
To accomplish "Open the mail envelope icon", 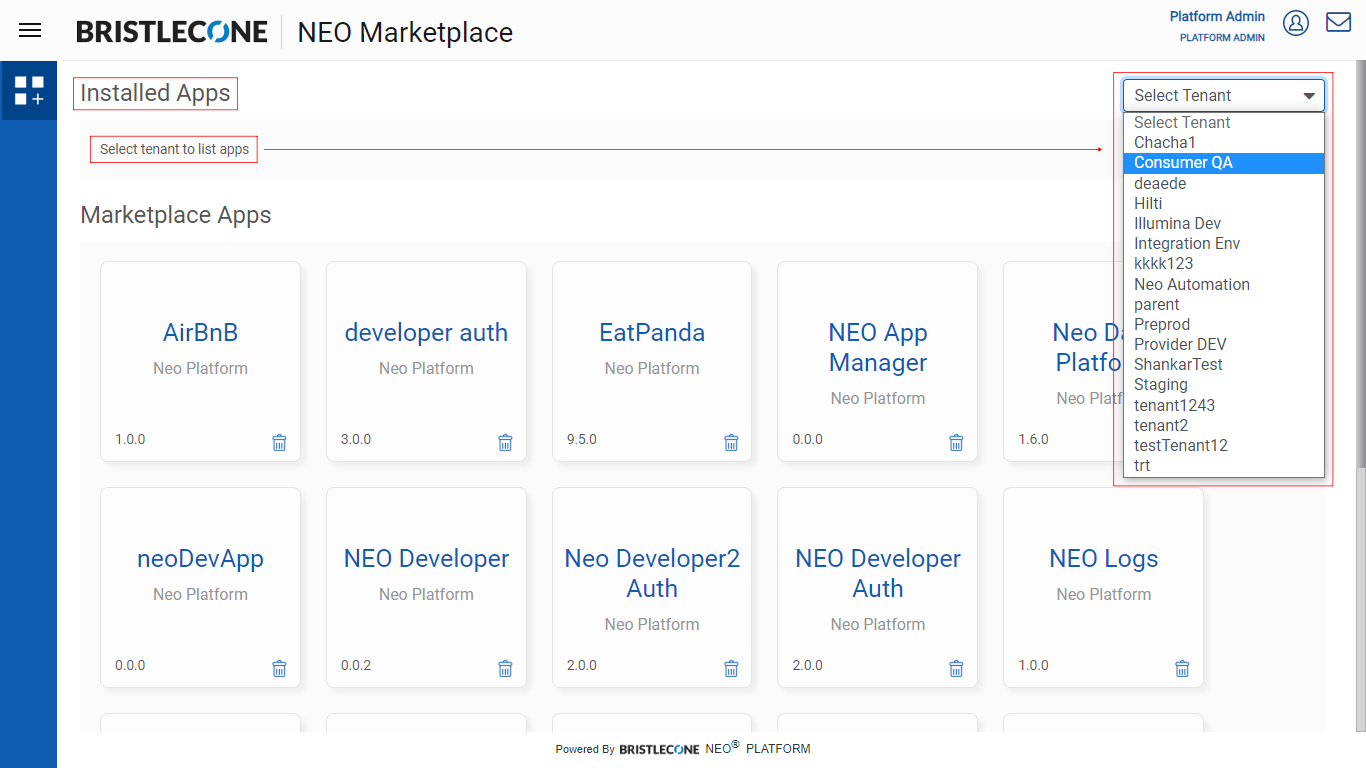I will (1338, 22).
